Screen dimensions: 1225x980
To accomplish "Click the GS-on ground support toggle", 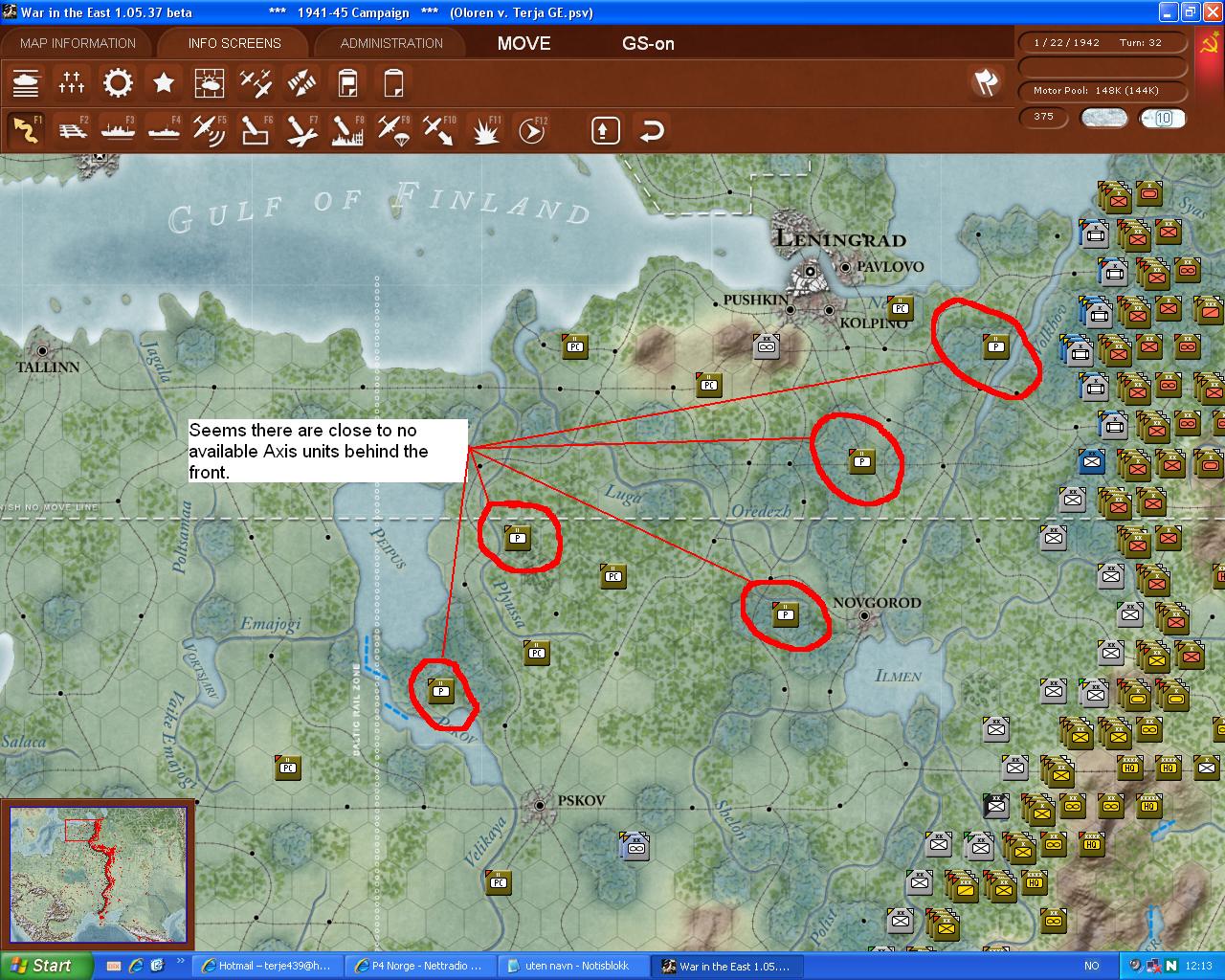I will [x=648, y=43].
